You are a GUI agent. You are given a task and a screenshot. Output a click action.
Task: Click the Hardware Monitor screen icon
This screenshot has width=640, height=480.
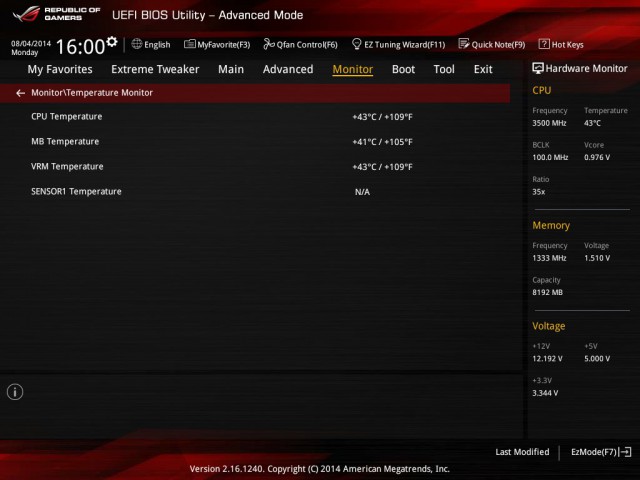538,69
